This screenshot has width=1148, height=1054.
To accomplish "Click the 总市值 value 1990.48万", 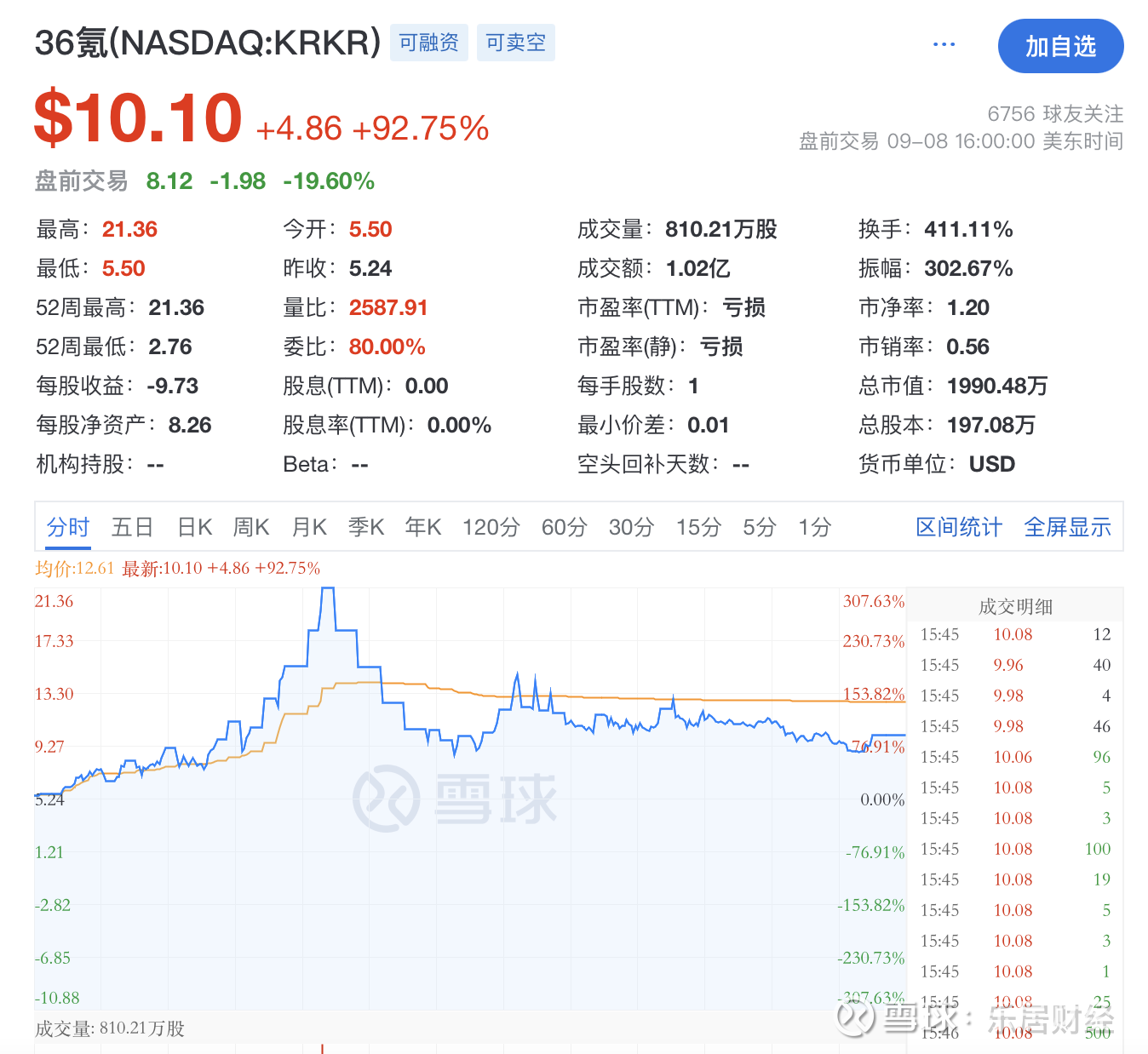I will [x=997, y=386].
